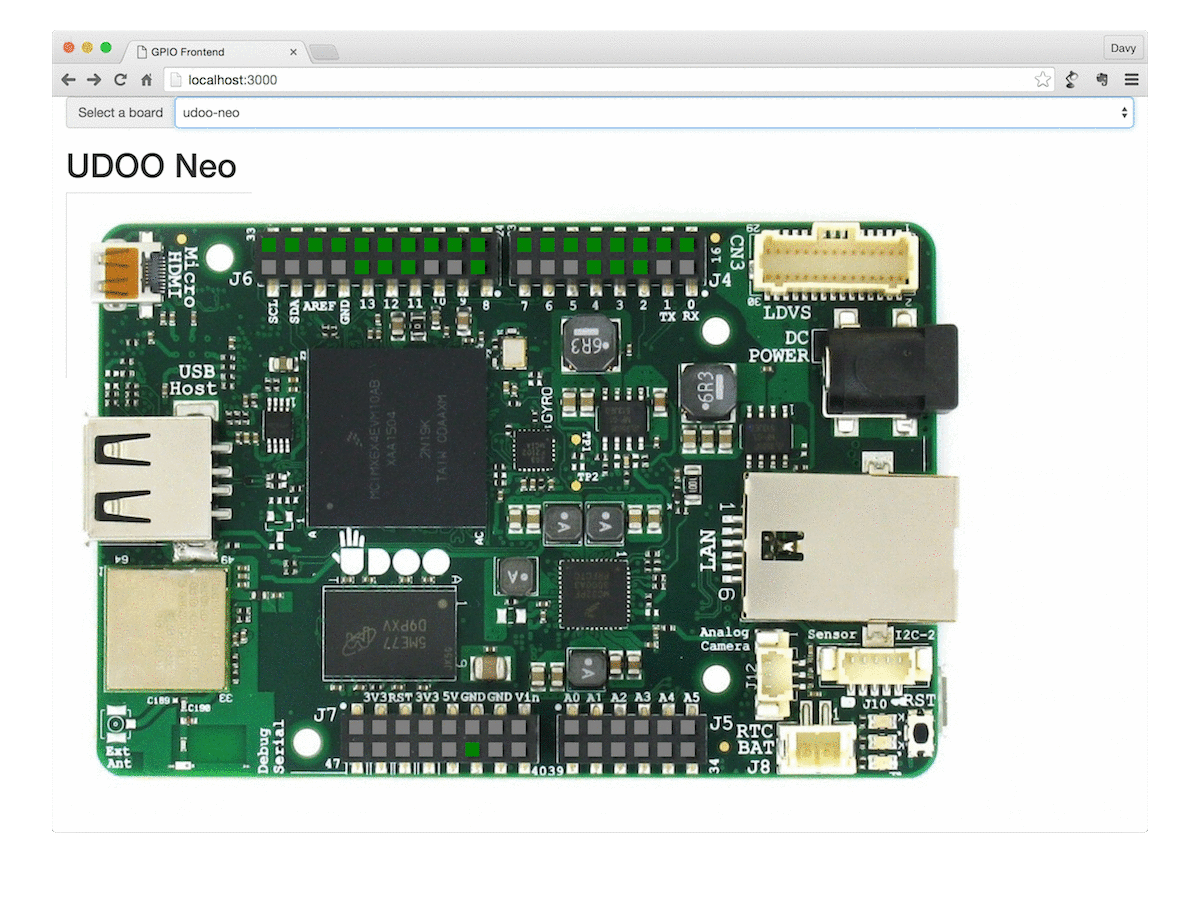
Task: Click the Select a board label
Action: pos(120,112)
